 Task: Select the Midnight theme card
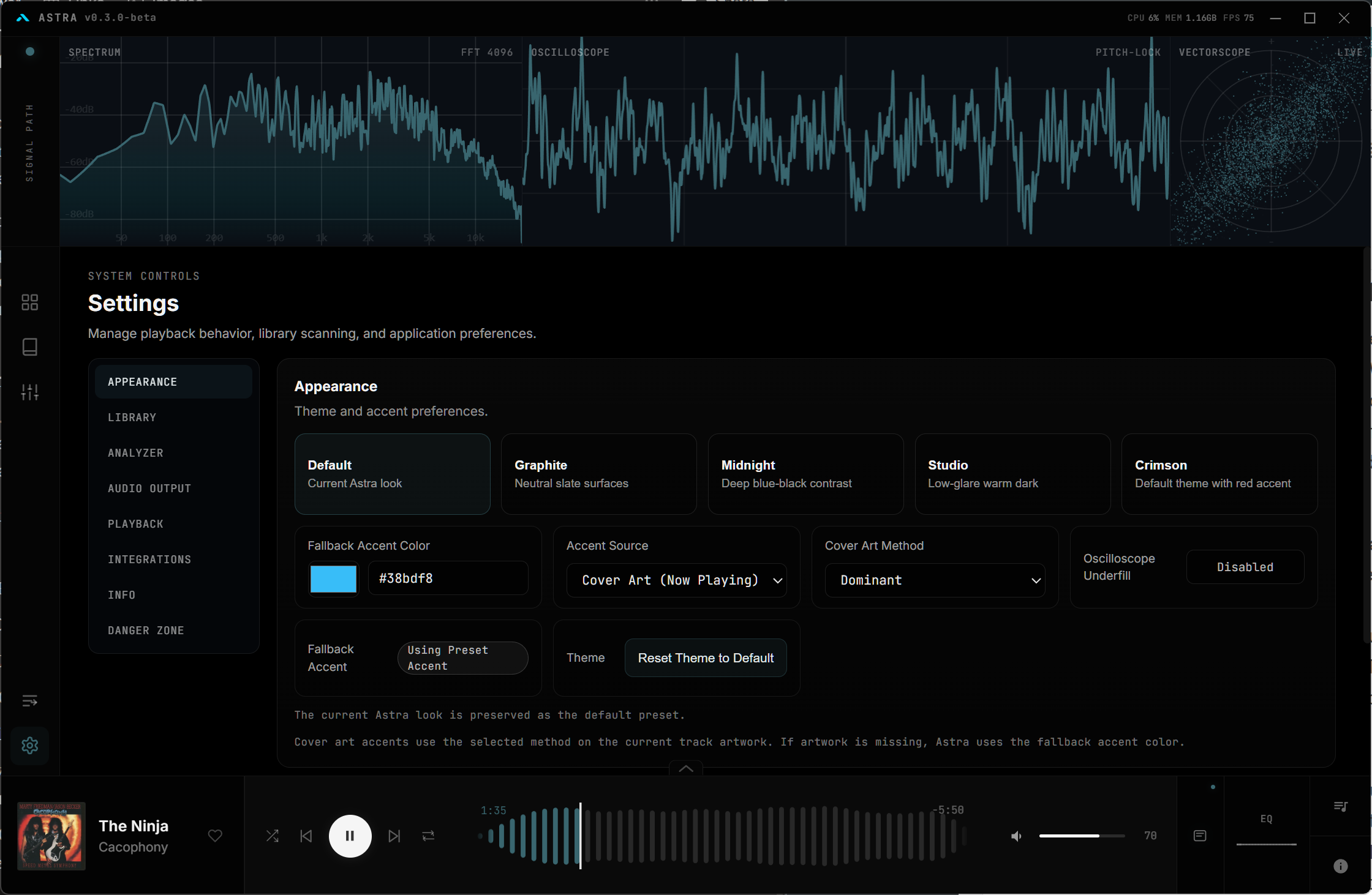[x=805, y=474]
